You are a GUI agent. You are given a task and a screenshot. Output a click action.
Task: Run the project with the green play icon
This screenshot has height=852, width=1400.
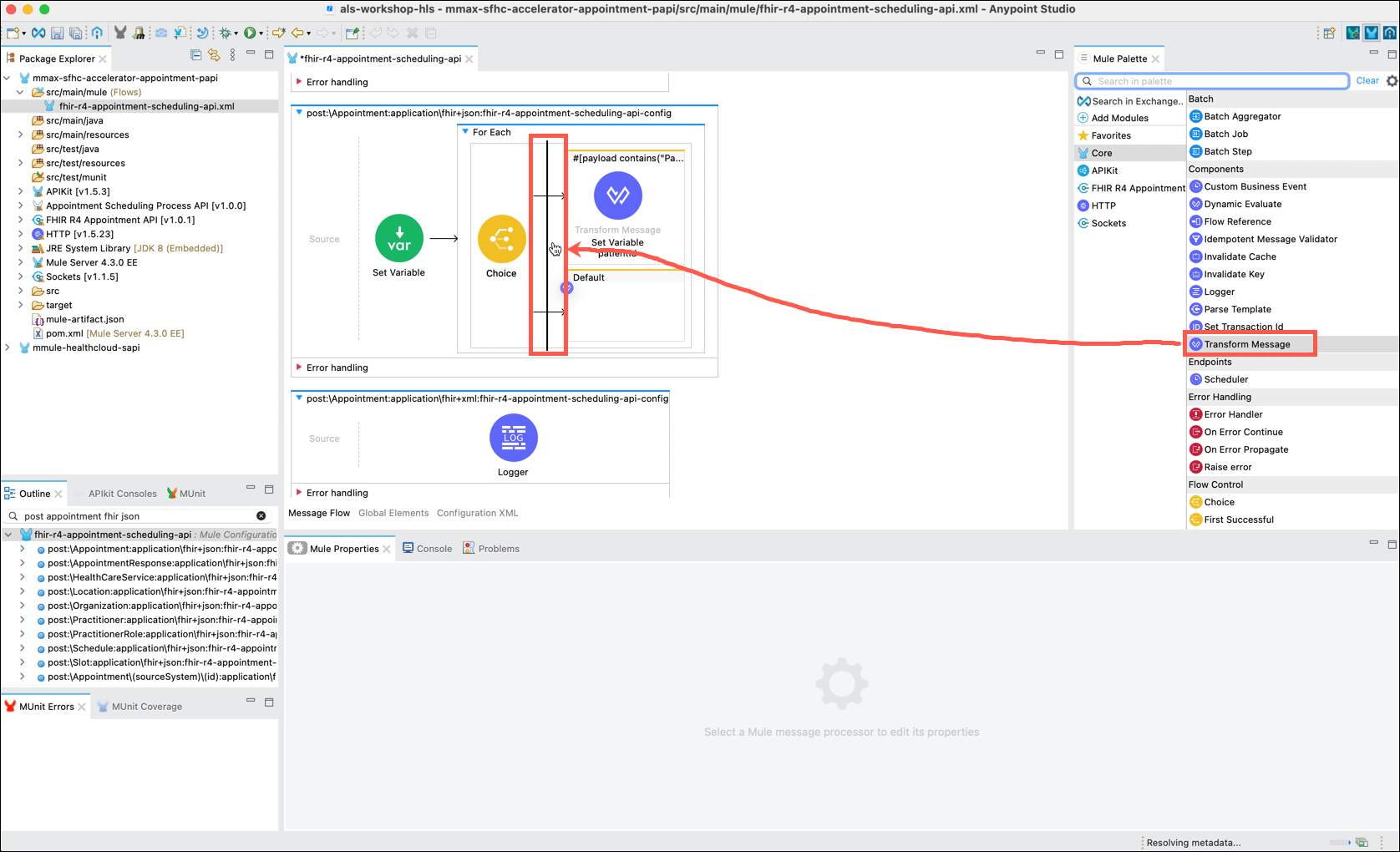point(249,33)
